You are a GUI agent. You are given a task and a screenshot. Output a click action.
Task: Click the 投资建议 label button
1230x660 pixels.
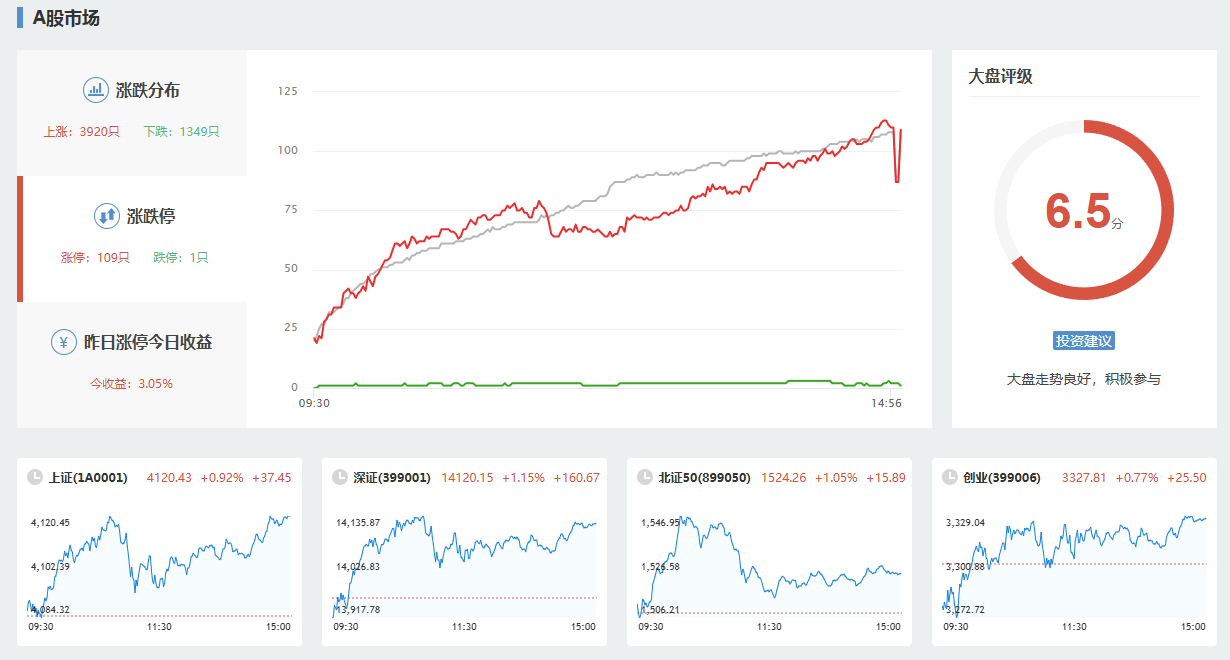(x=1084, y=341)
